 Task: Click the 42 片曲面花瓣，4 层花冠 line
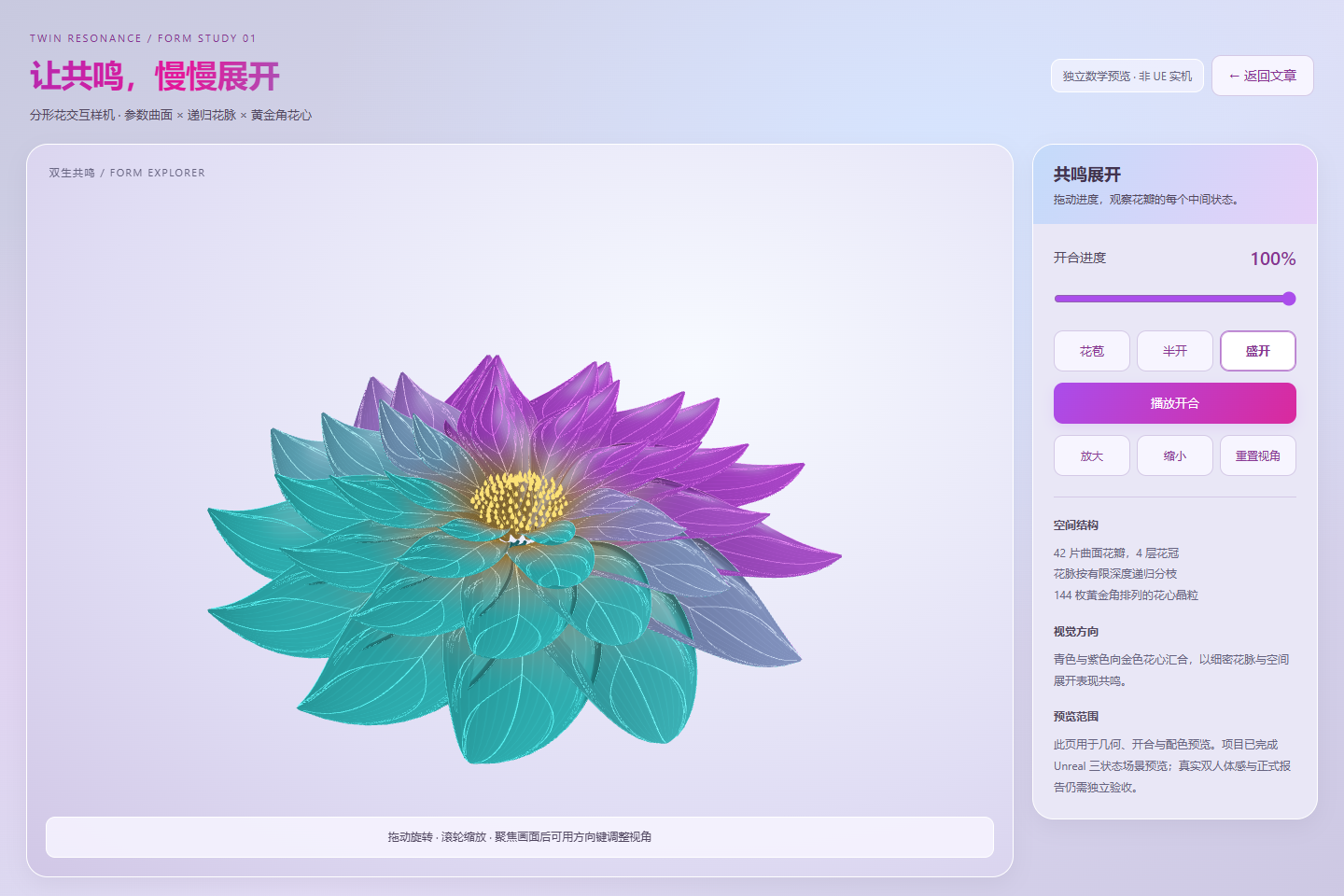click(1116, 553)
